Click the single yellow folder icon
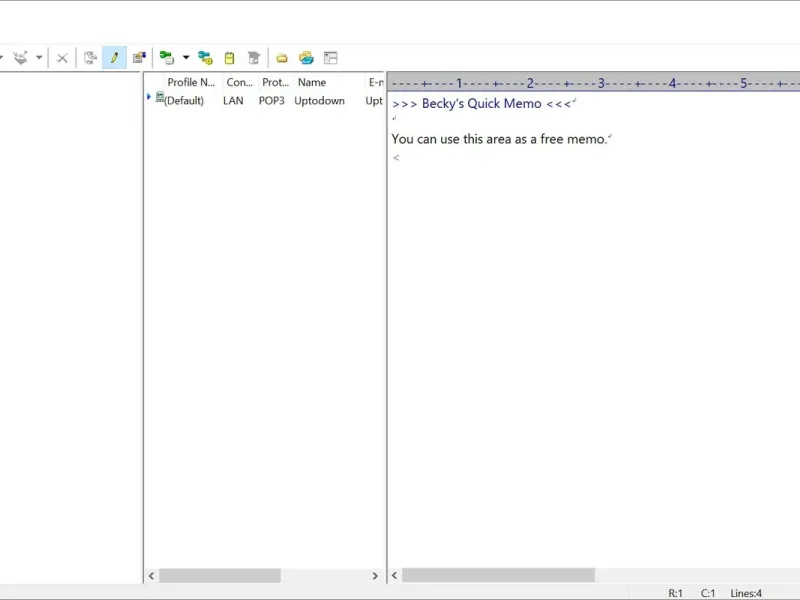This screenshot has height=600, width=800. pos(282,58)
